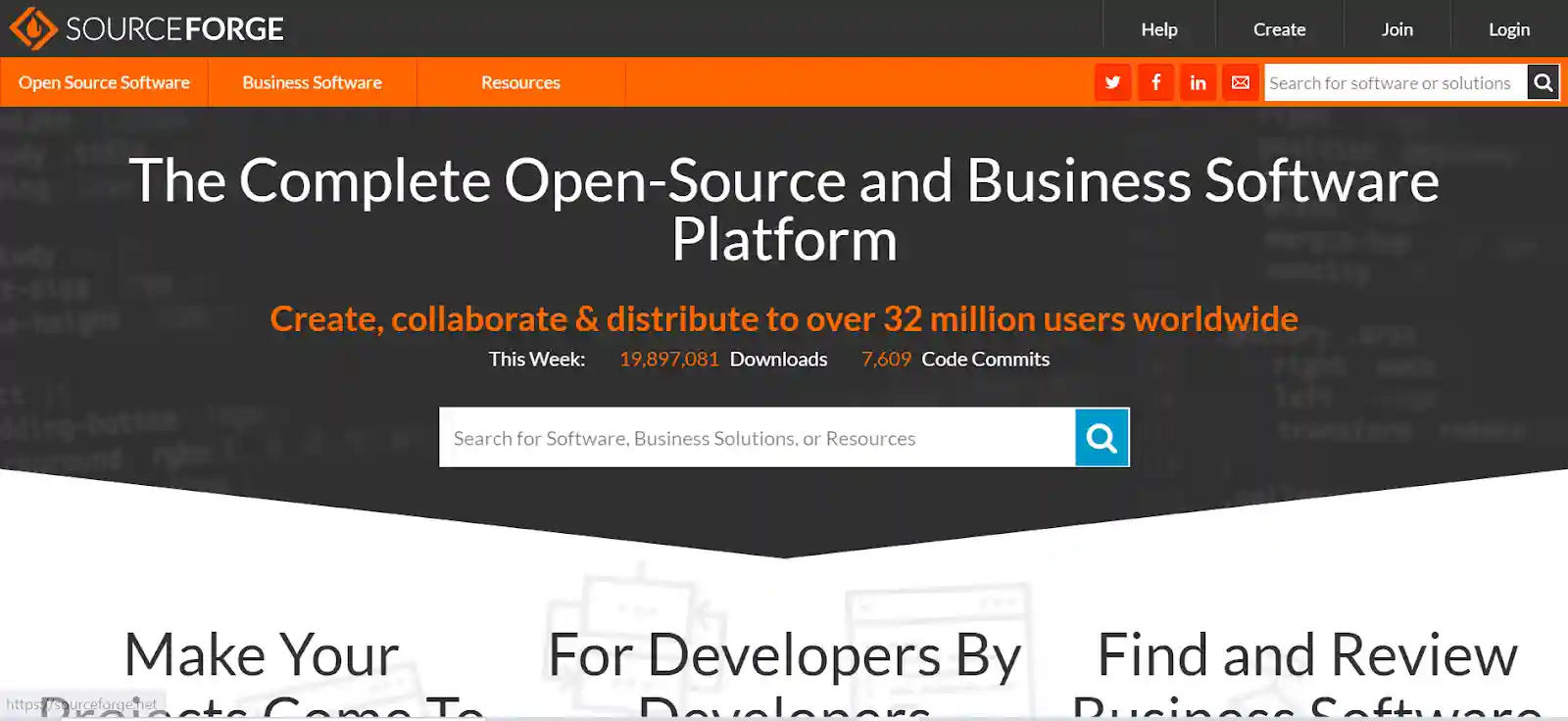This screenshot has height=721, width=1568.
Task: Click the 'Find and Review' section heading
Action: point(1307,654)
